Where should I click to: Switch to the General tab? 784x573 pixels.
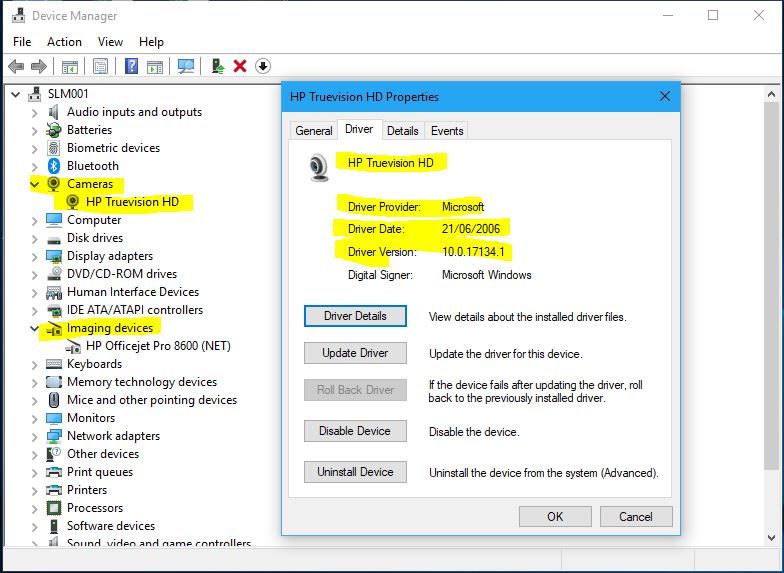[314, 130]
